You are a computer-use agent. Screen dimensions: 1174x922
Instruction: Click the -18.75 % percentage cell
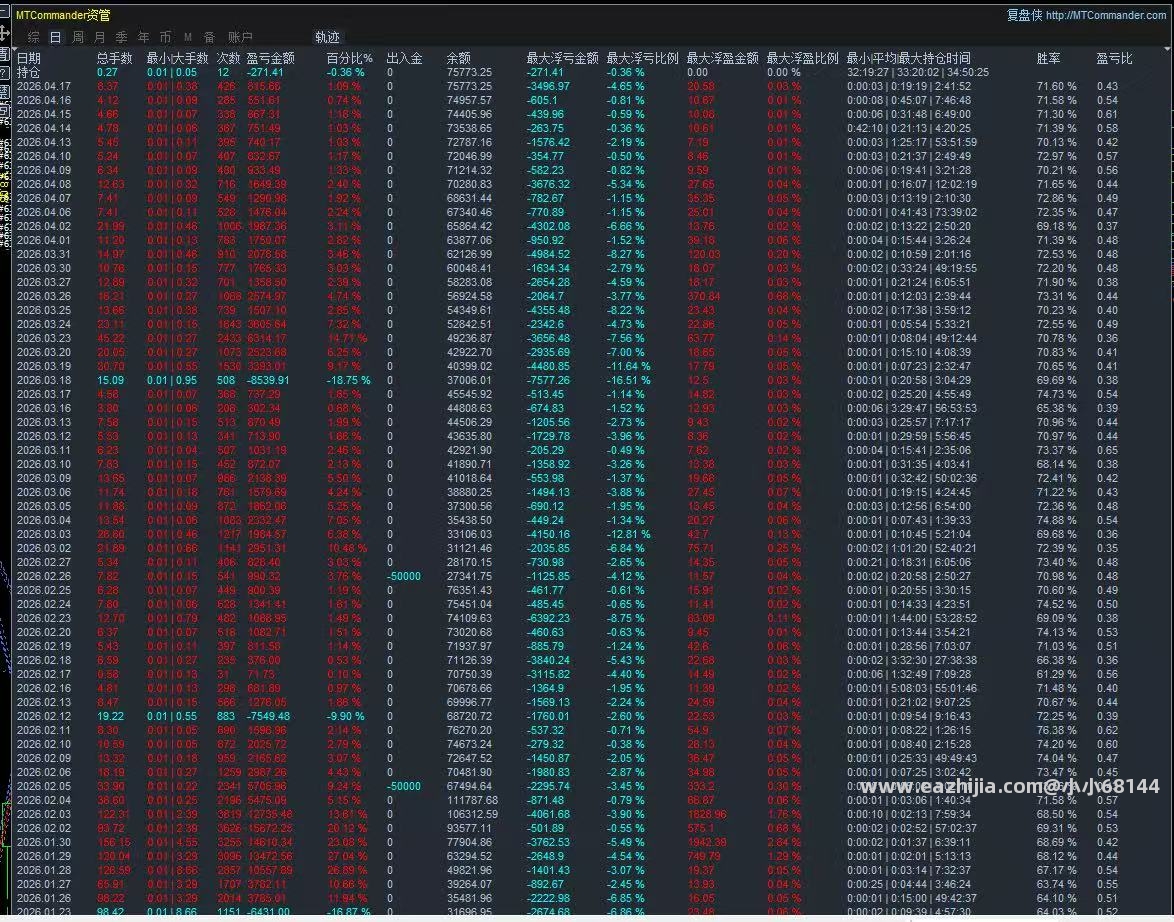point(348,380)
